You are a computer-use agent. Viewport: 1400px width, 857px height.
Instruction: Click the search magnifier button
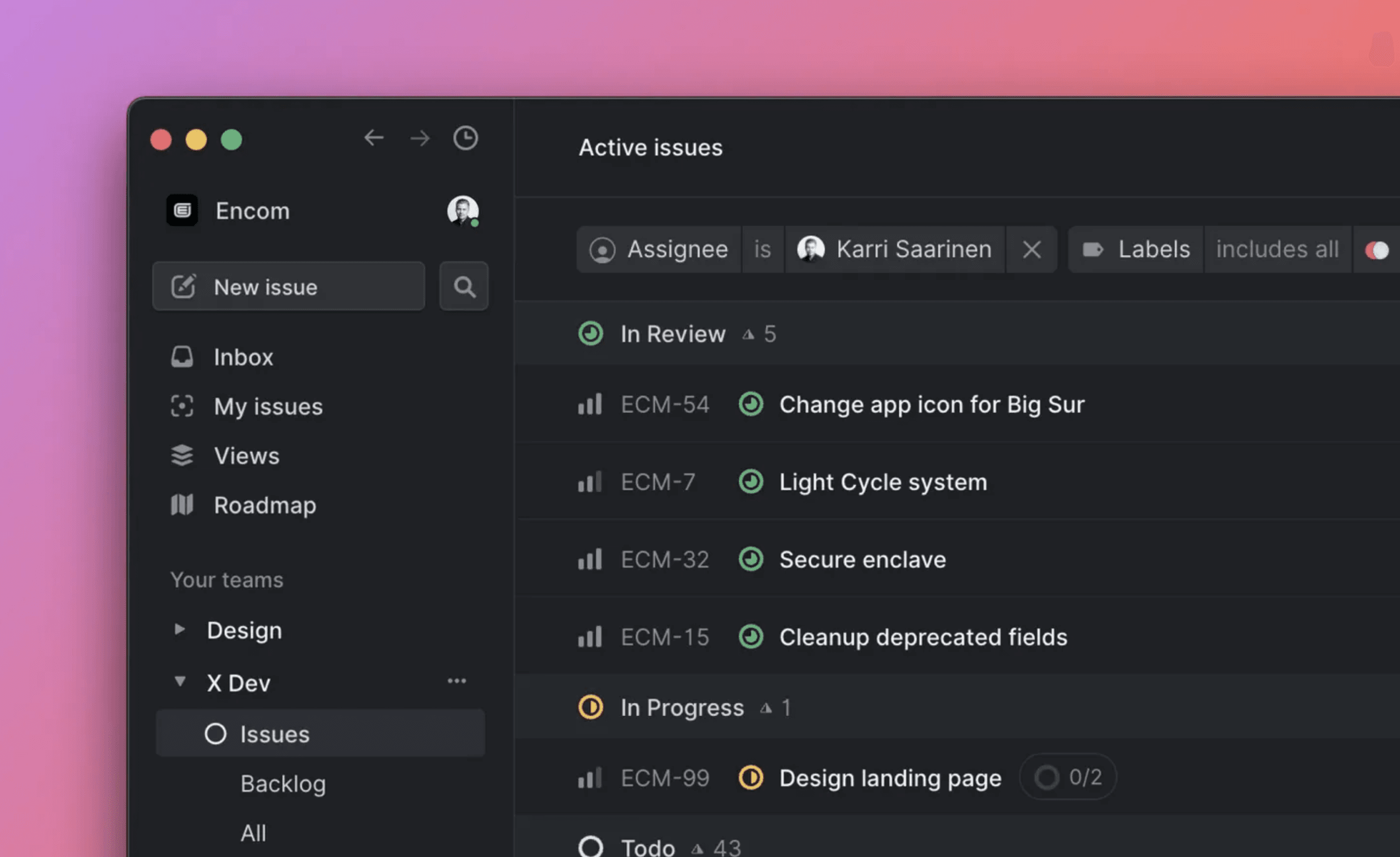pyautogui.click(x=464, y=287)
